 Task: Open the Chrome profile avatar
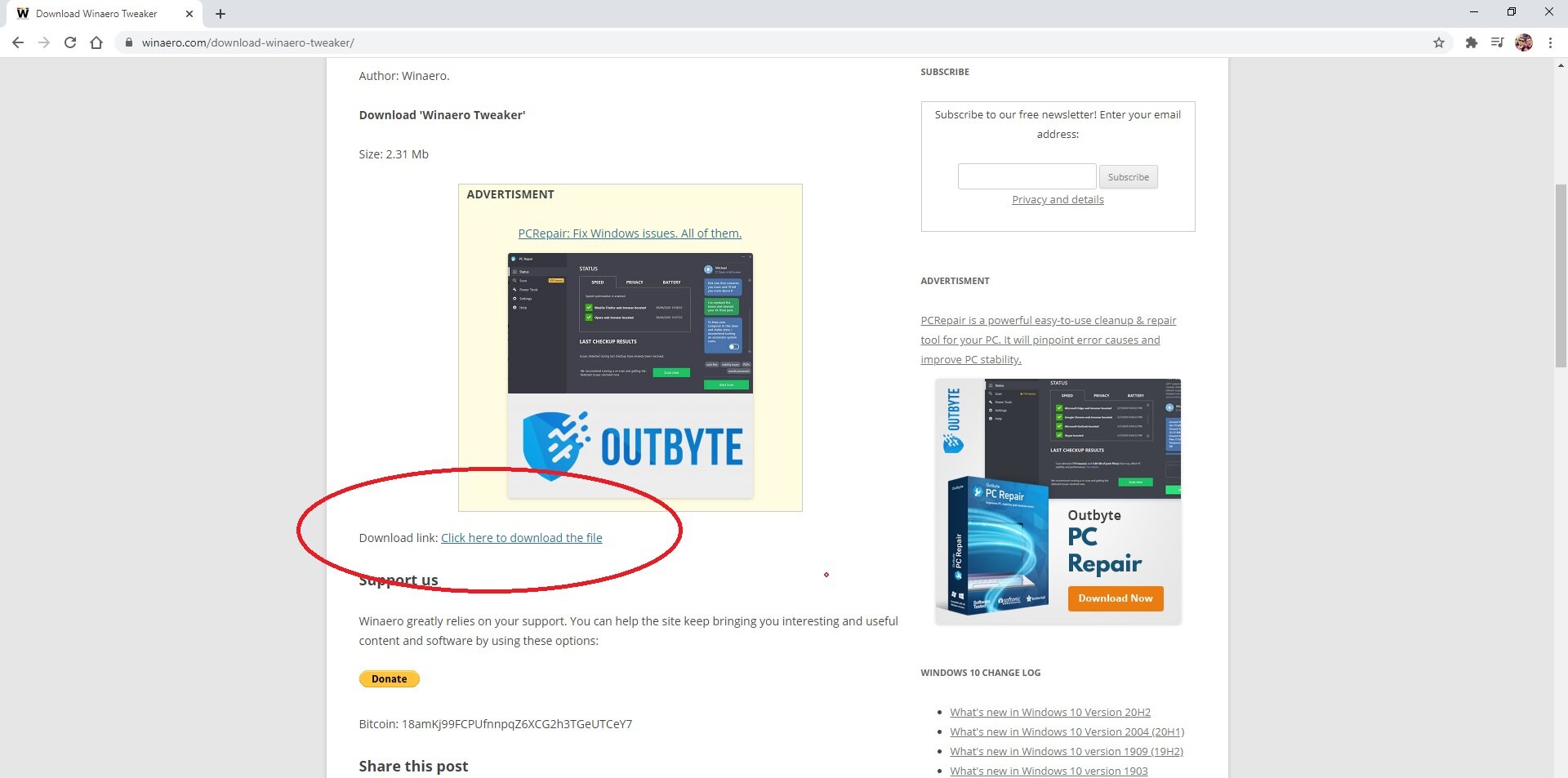(1524, 42)
